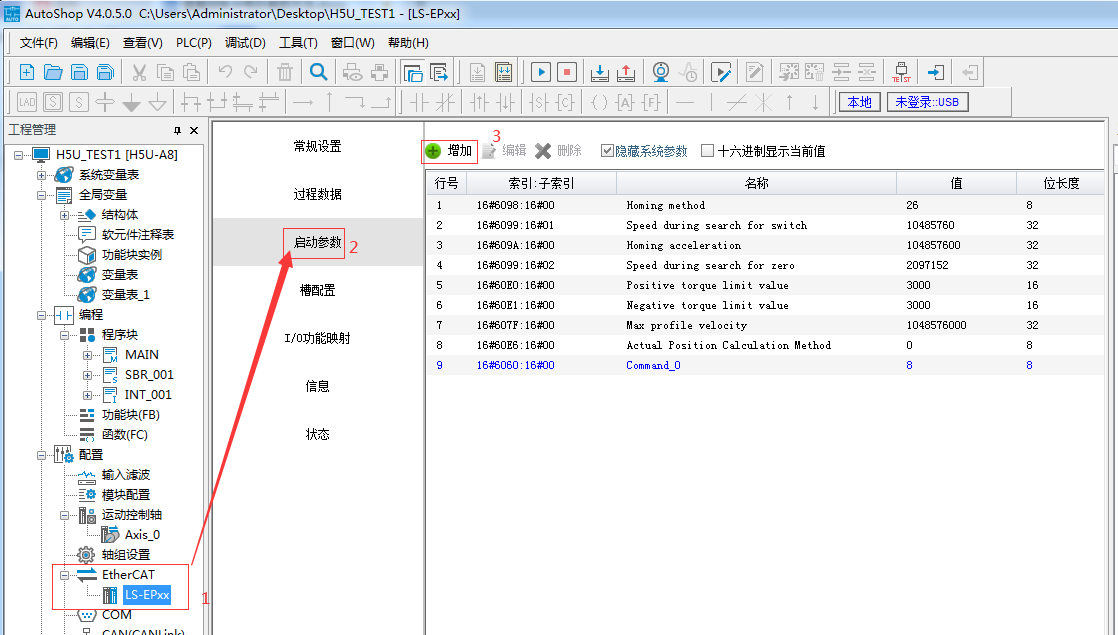Viewport: 1118px width, 635px height.
Task: Open the 文件(F) menu
Action: (39, 43)
